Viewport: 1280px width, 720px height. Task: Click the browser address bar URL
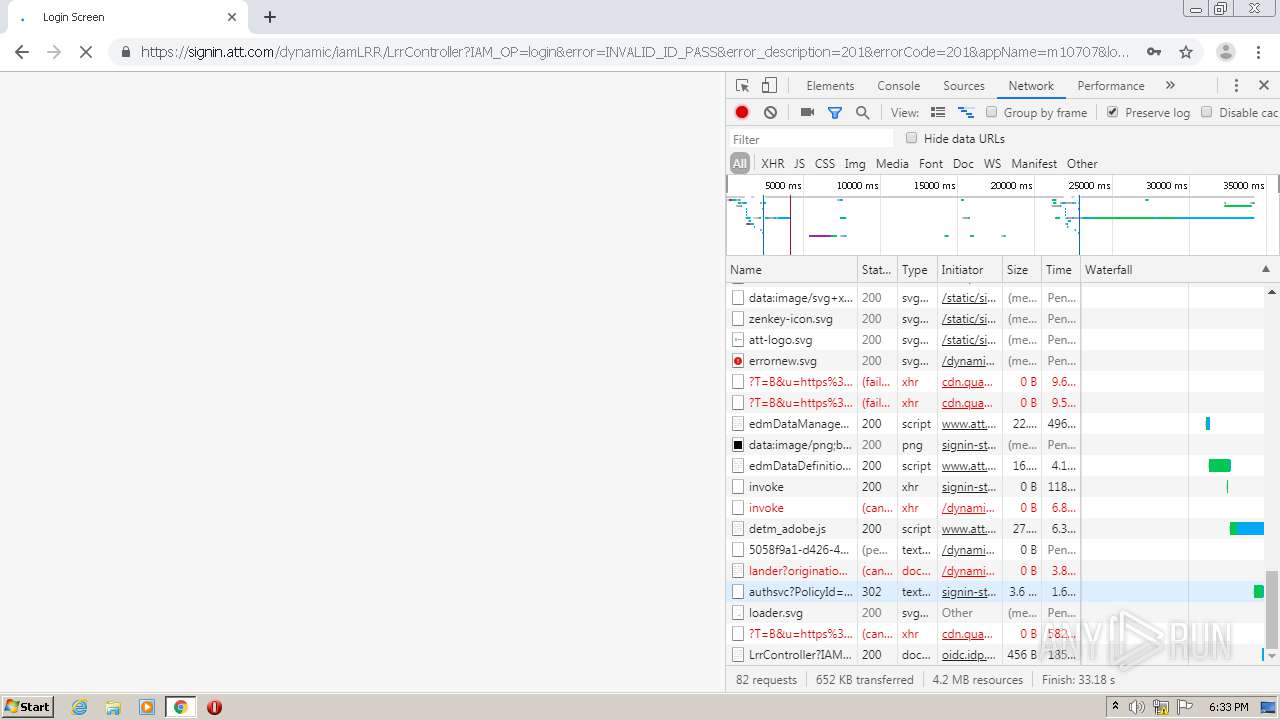[635, 52]
